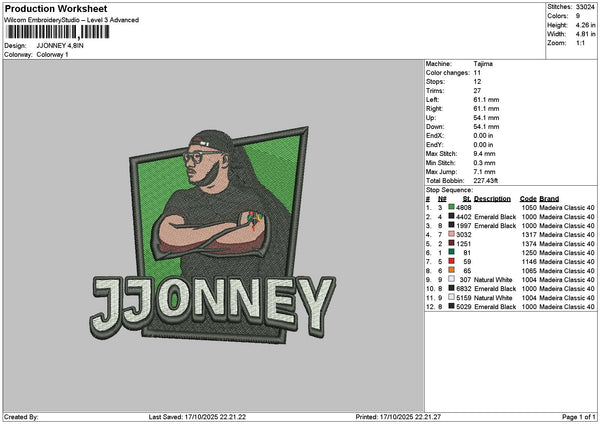Click the white swatch beside stitch count 307
Image resolution: width=600 pixels, height=424 pixels.
pos(452,279)
